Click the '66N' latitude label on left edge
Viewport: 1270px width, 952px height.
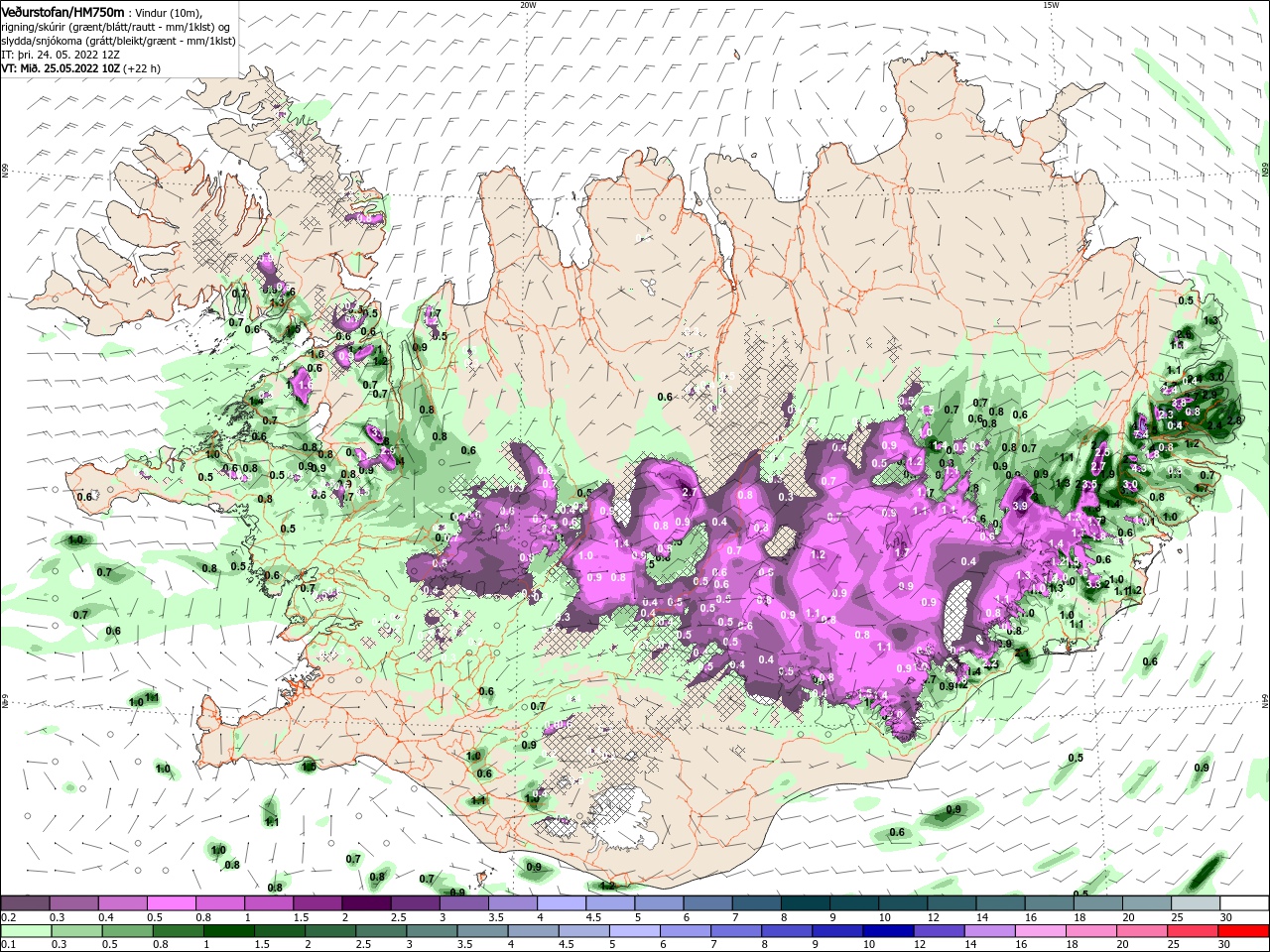click(x=5, y=173)
